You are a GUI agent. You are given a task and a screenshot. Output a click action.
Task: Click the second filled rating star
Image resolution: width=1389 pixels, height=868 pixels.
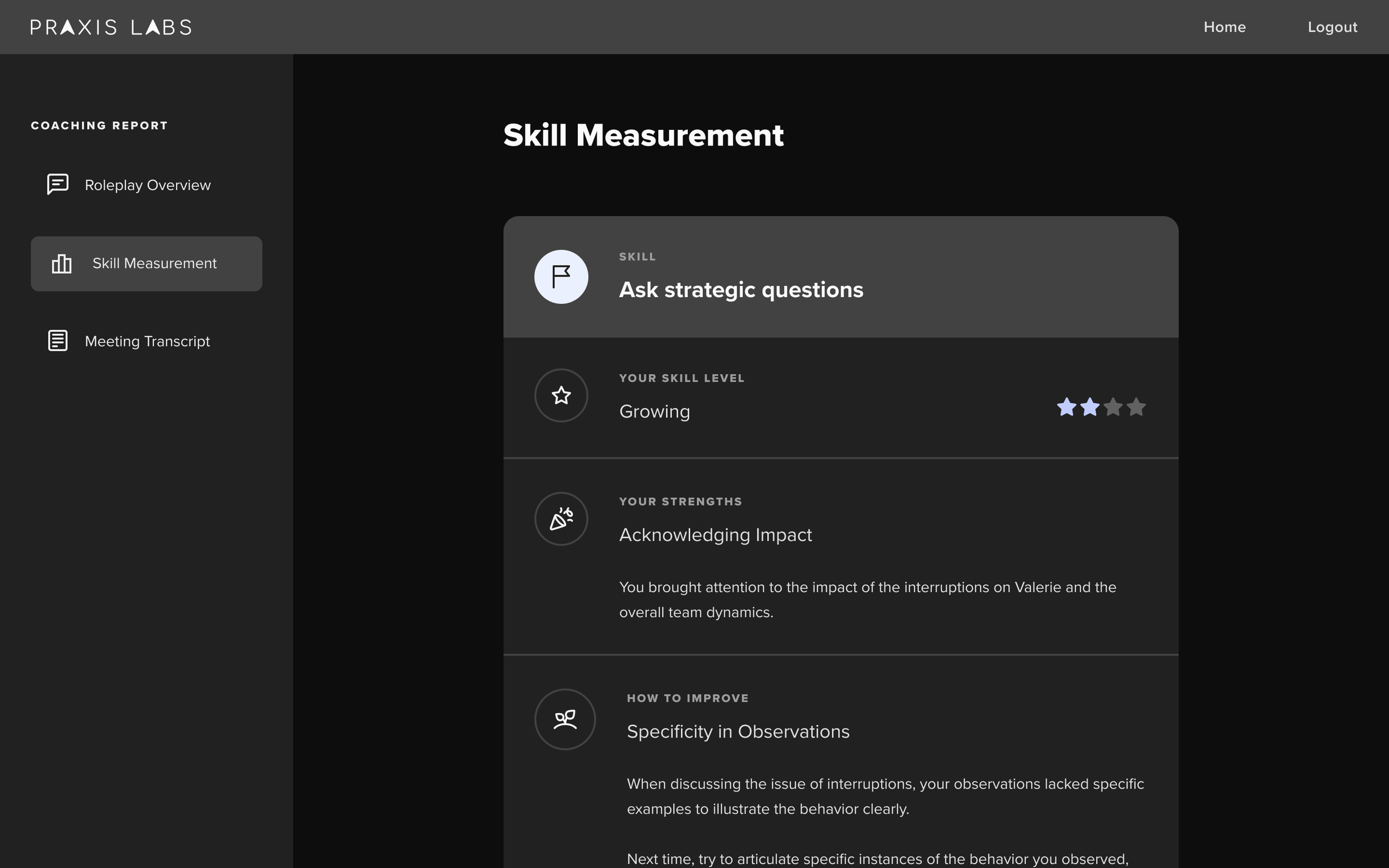[1090, 407]
